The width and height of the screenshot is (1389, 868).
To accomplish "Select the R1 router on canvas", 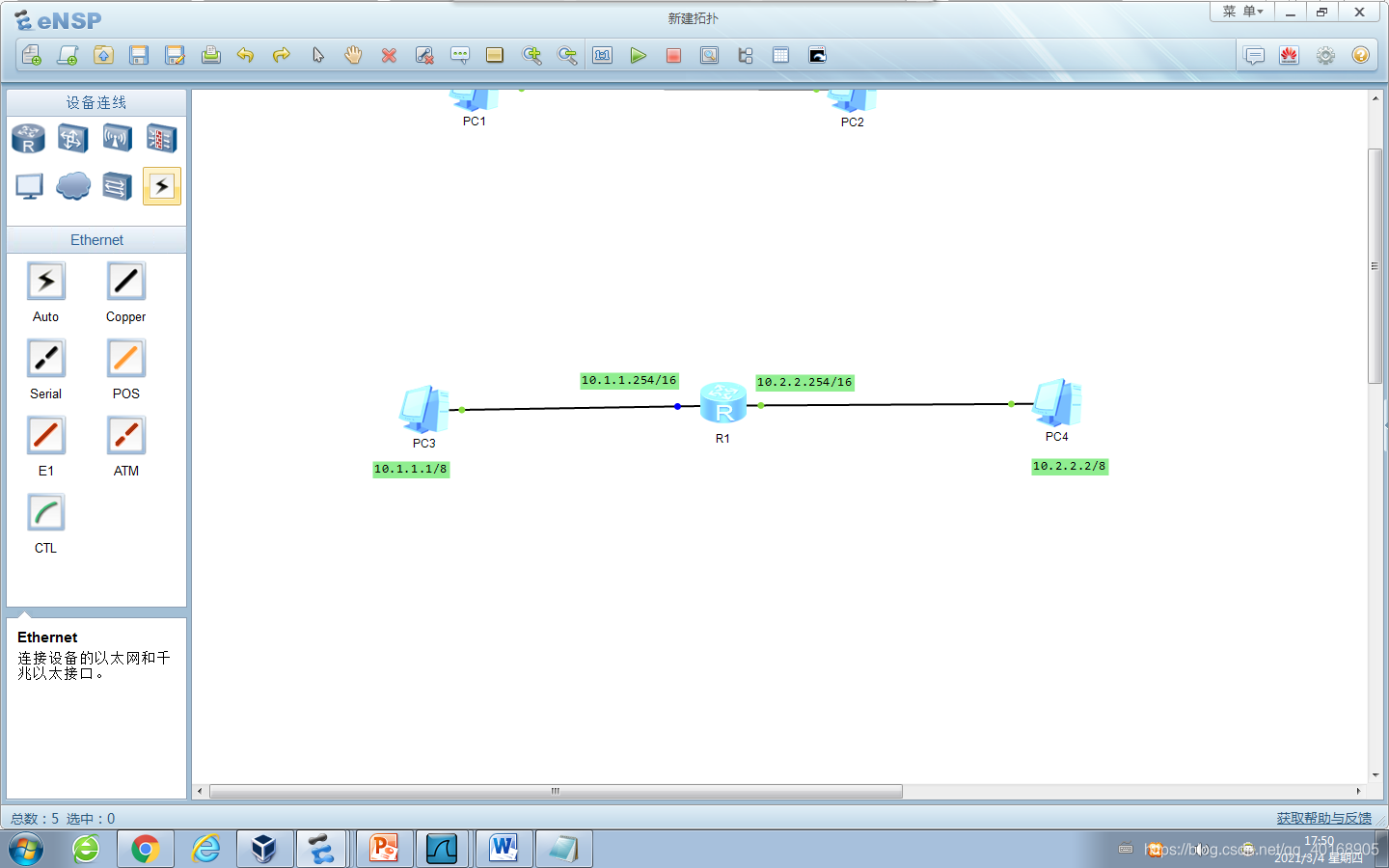I will point(723,403).
